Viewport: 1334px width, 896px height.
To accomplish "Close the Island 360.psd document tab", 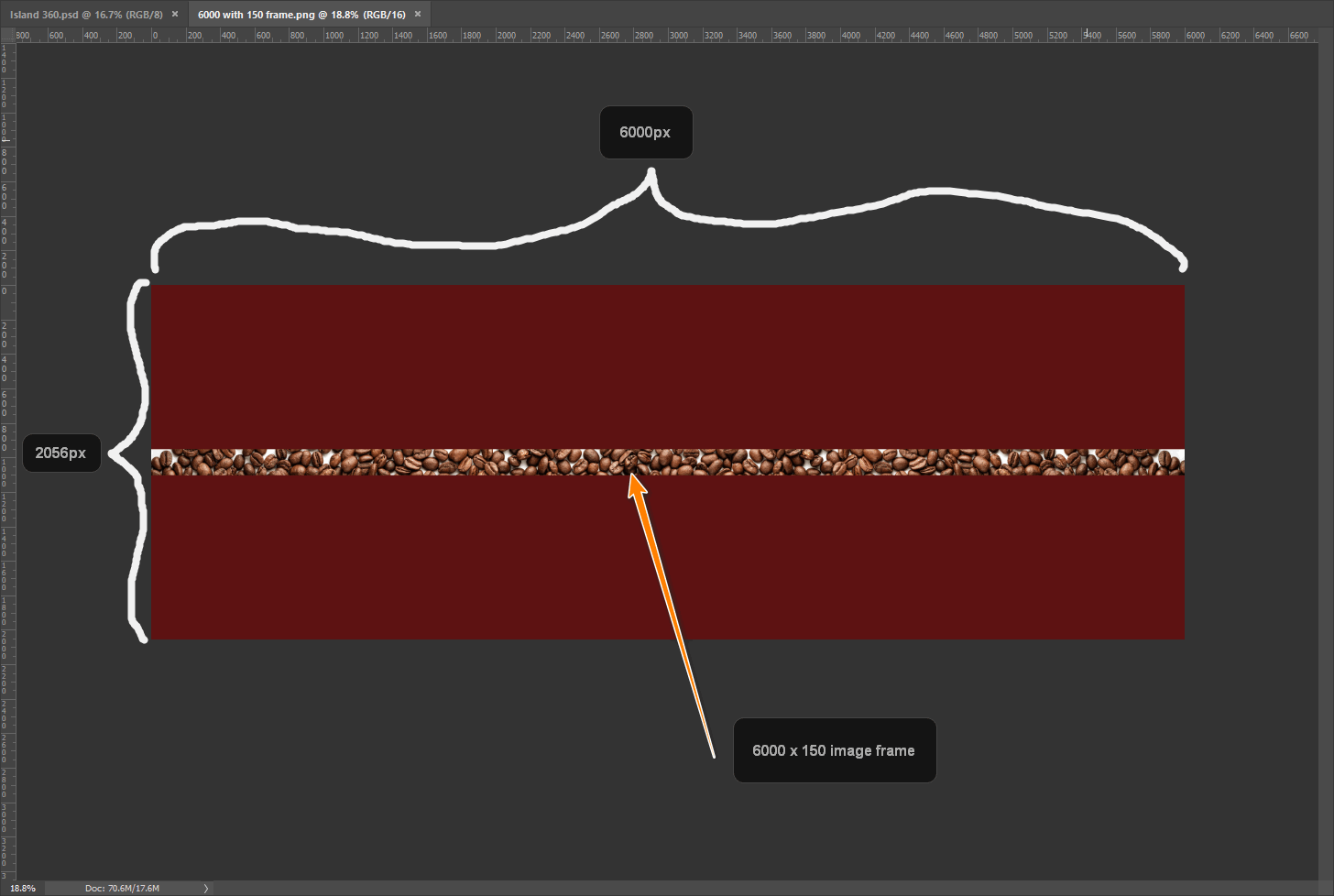I will 175,14.
